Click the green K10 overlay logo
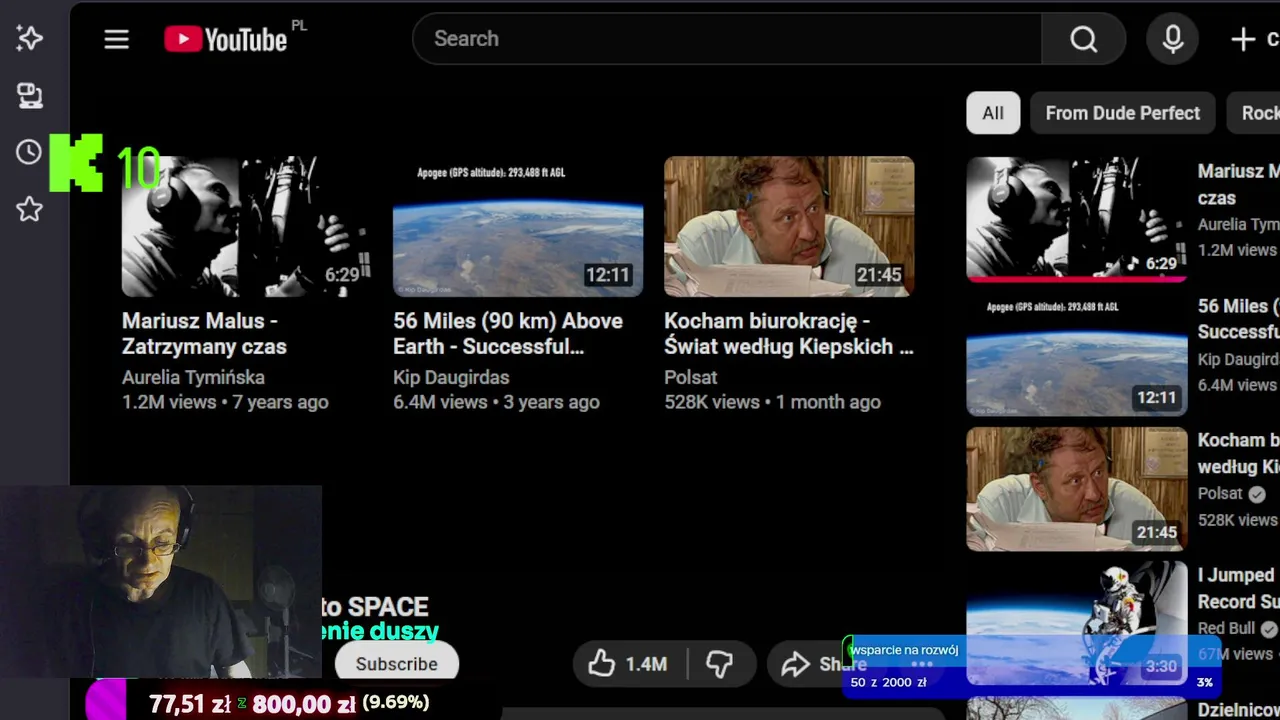 pos(104,164)
